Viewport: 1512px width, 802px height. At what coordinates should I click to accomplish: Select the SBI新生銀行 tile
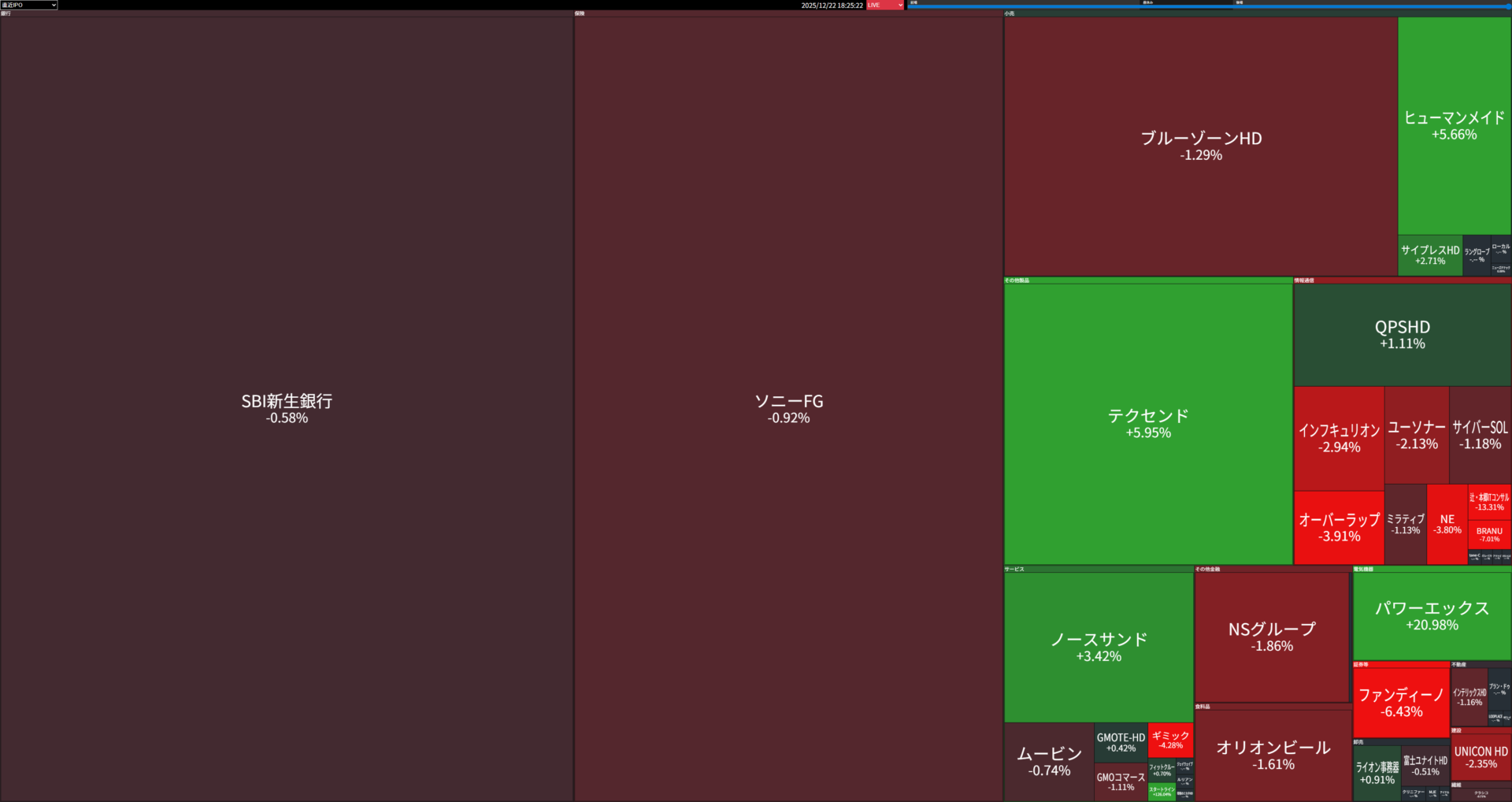click(287, 408)
